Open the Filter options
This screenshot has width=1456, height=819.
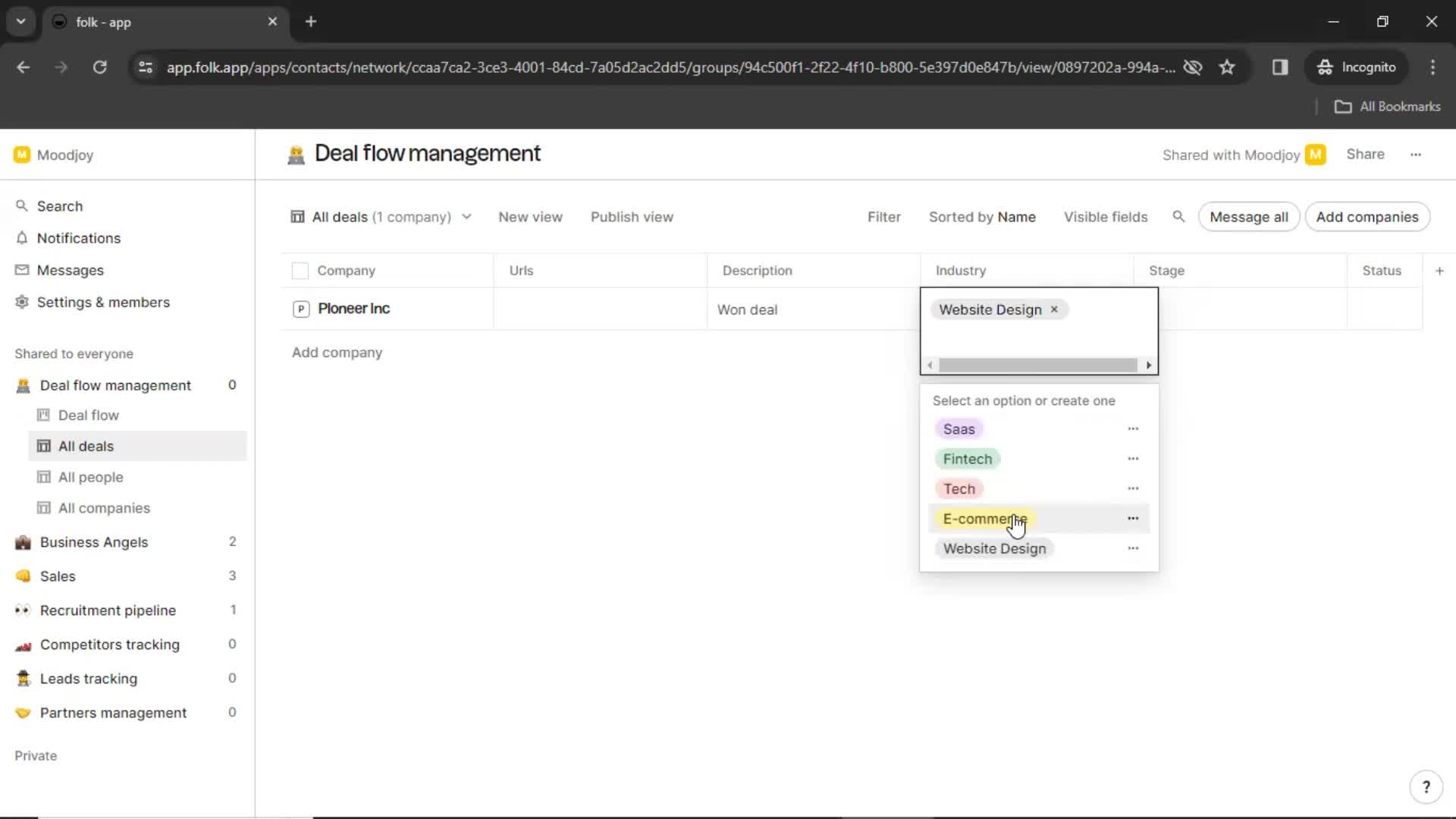[x=884, y=217]
